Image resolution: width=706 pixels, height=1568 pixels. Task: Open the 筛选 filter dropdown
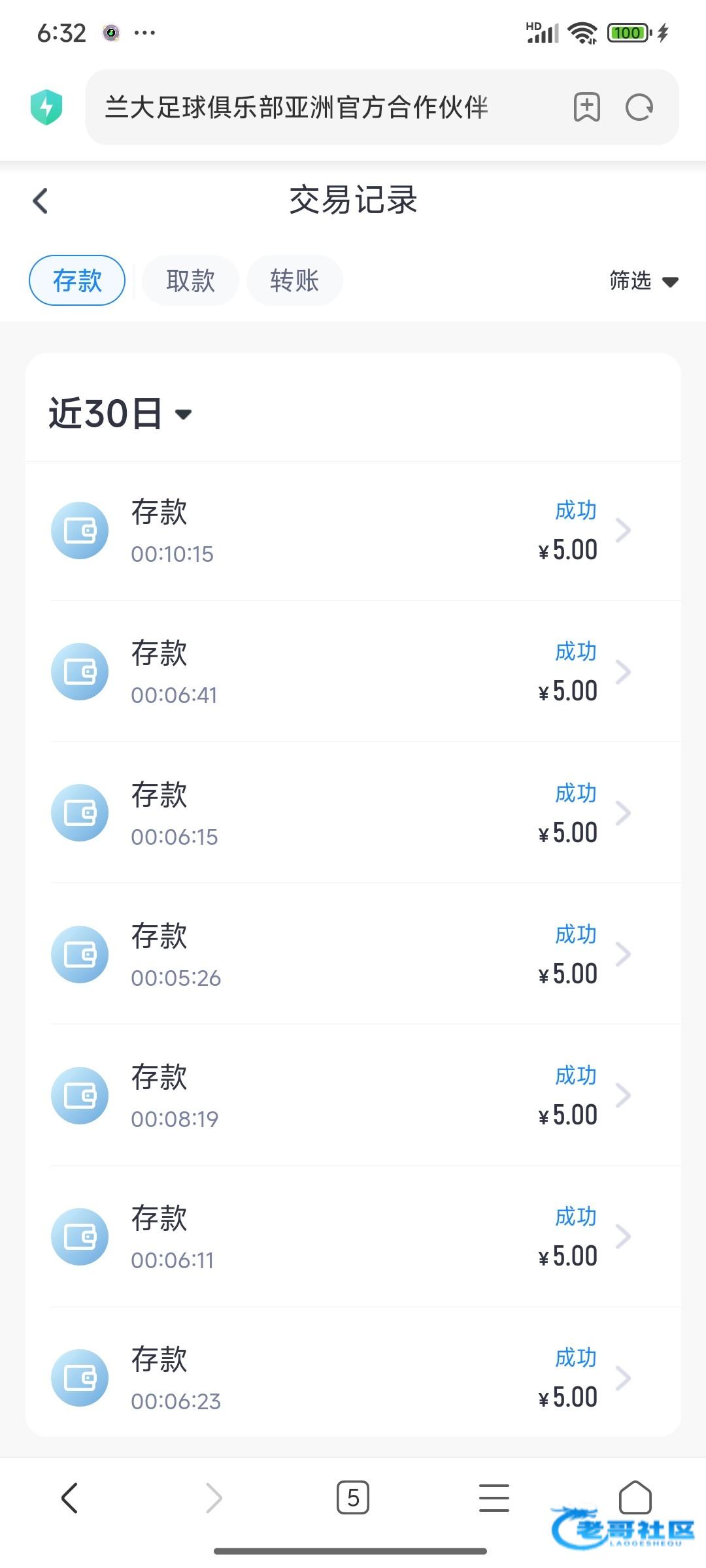tap(643, 281)
